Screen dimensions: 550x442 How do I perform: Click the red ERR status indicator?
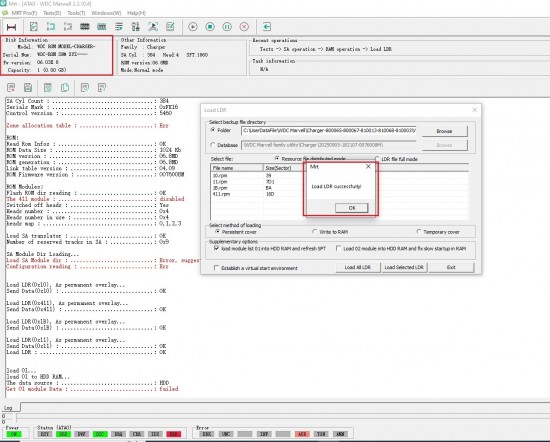(174, 434)
